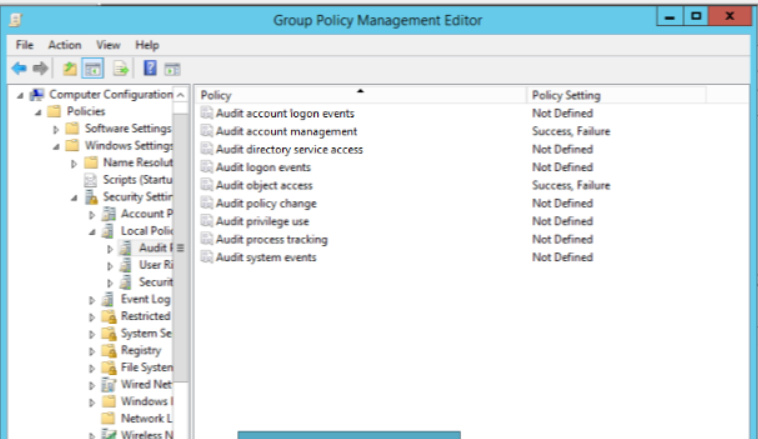Screen dimensions: 758x439
Task: Click Success, Failure for Audit account management
Action: 571,132
